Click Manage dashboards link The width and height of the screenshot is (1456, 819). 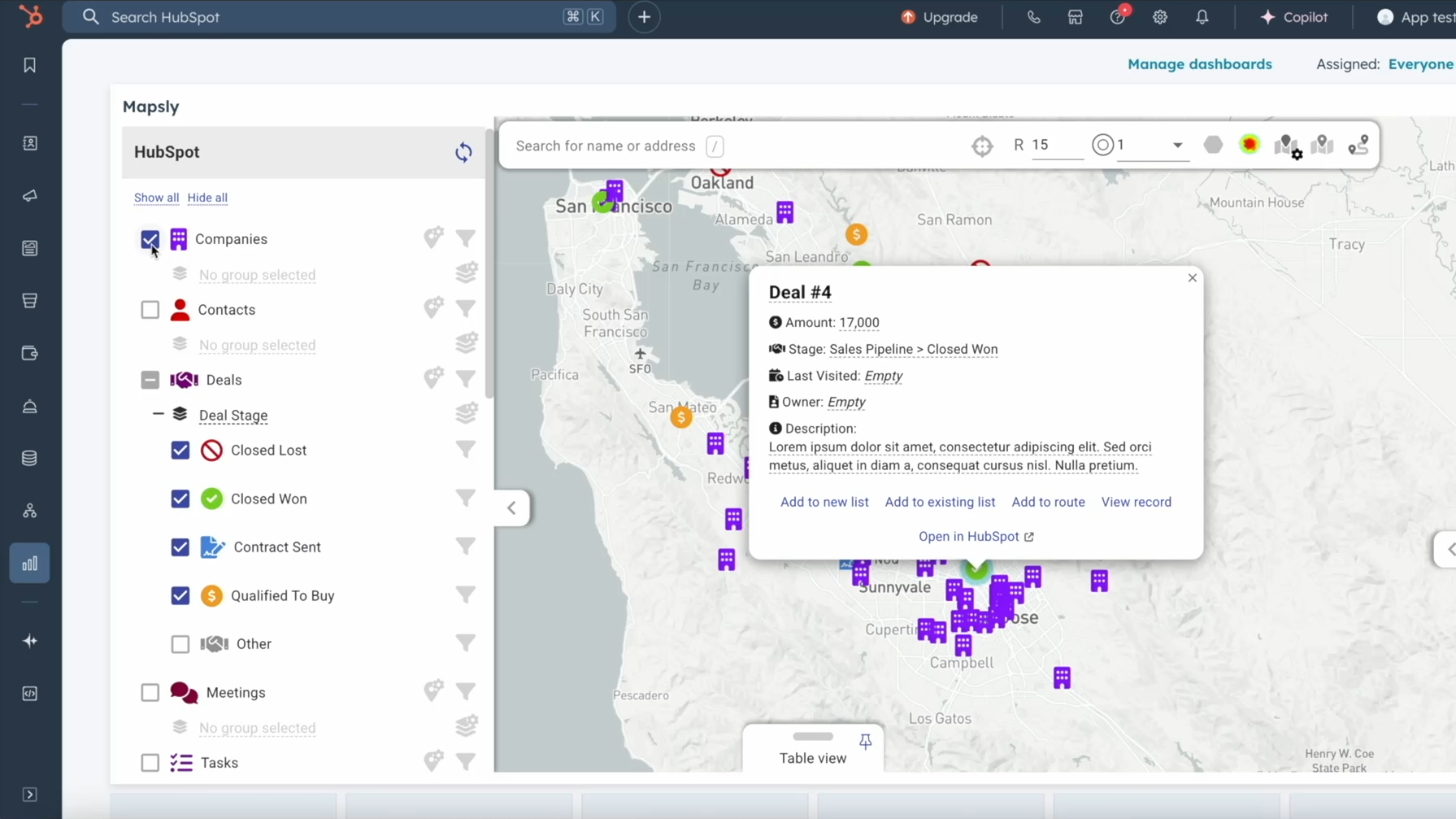click(x=1199, y=64)
